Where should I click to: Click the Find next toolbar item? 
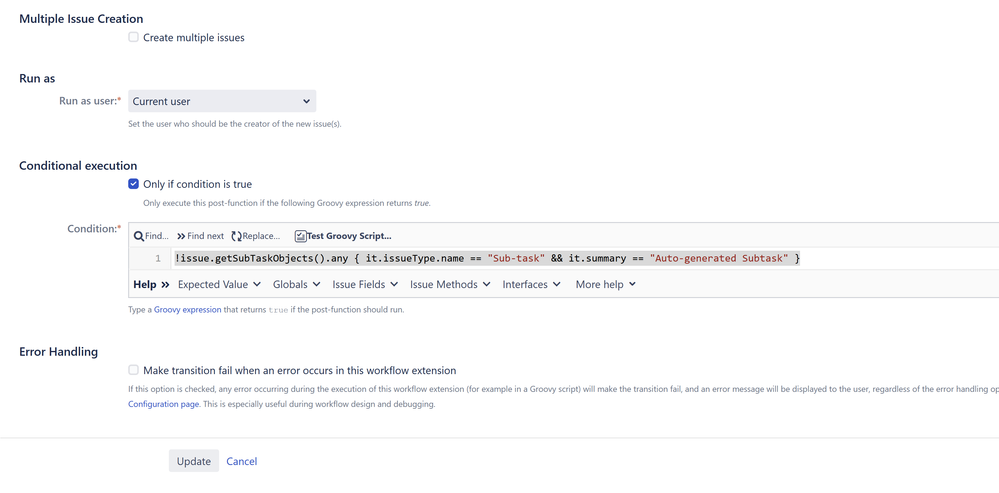(x=200, y=236)
